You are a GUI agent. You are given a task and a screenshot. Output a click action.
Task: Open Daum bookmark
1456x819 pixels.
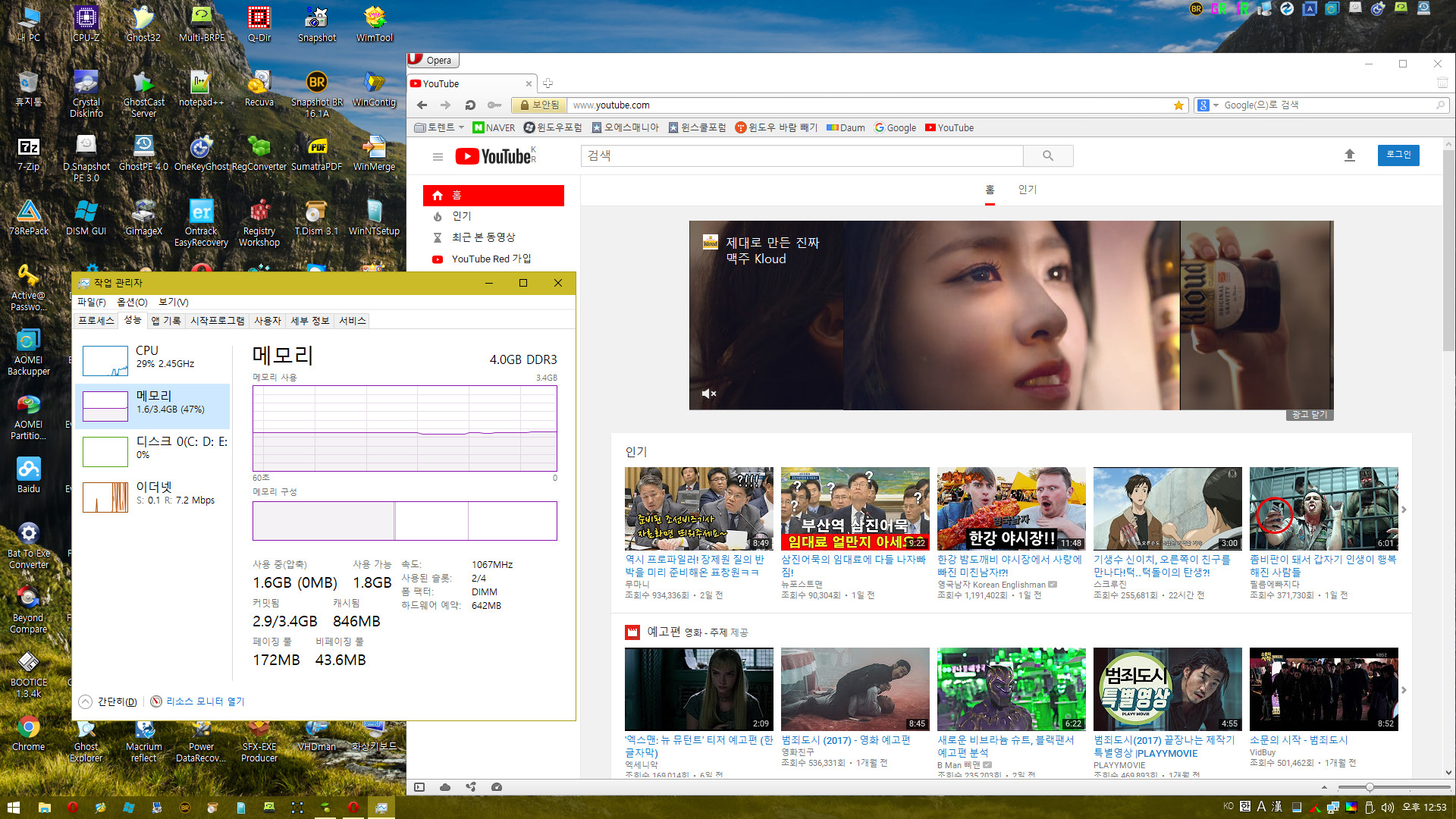coord(846,127)
